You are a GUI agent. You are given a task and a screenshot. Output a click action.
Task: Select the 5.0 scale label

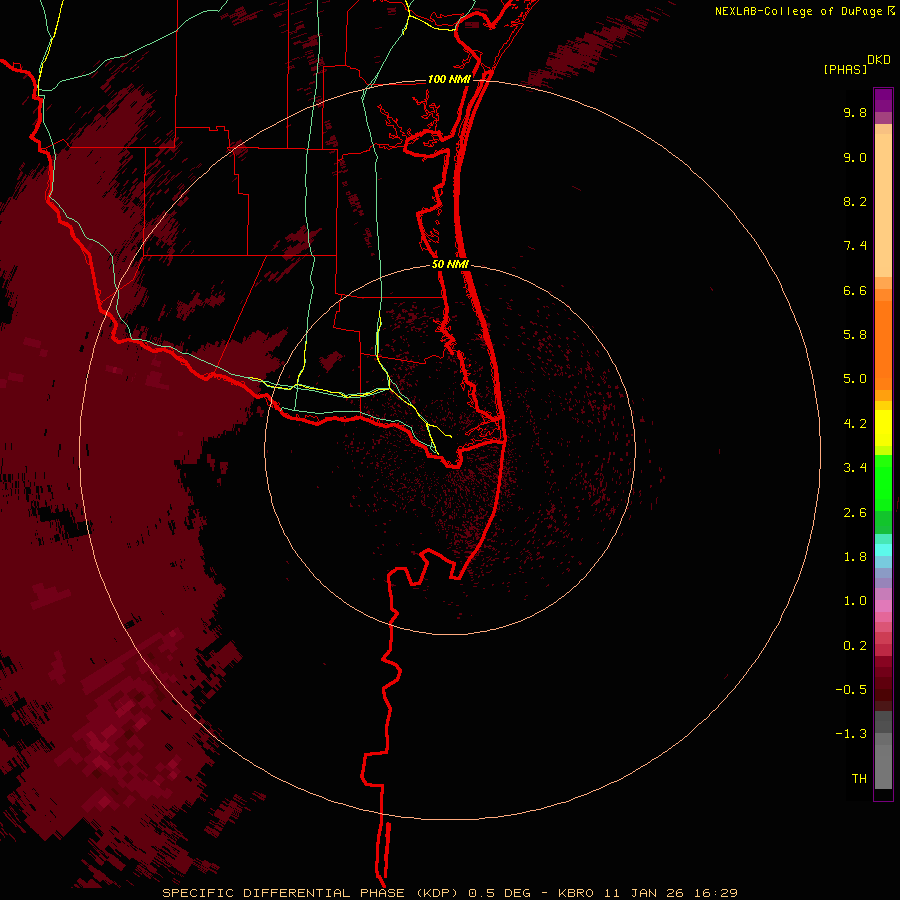(855, 379)
